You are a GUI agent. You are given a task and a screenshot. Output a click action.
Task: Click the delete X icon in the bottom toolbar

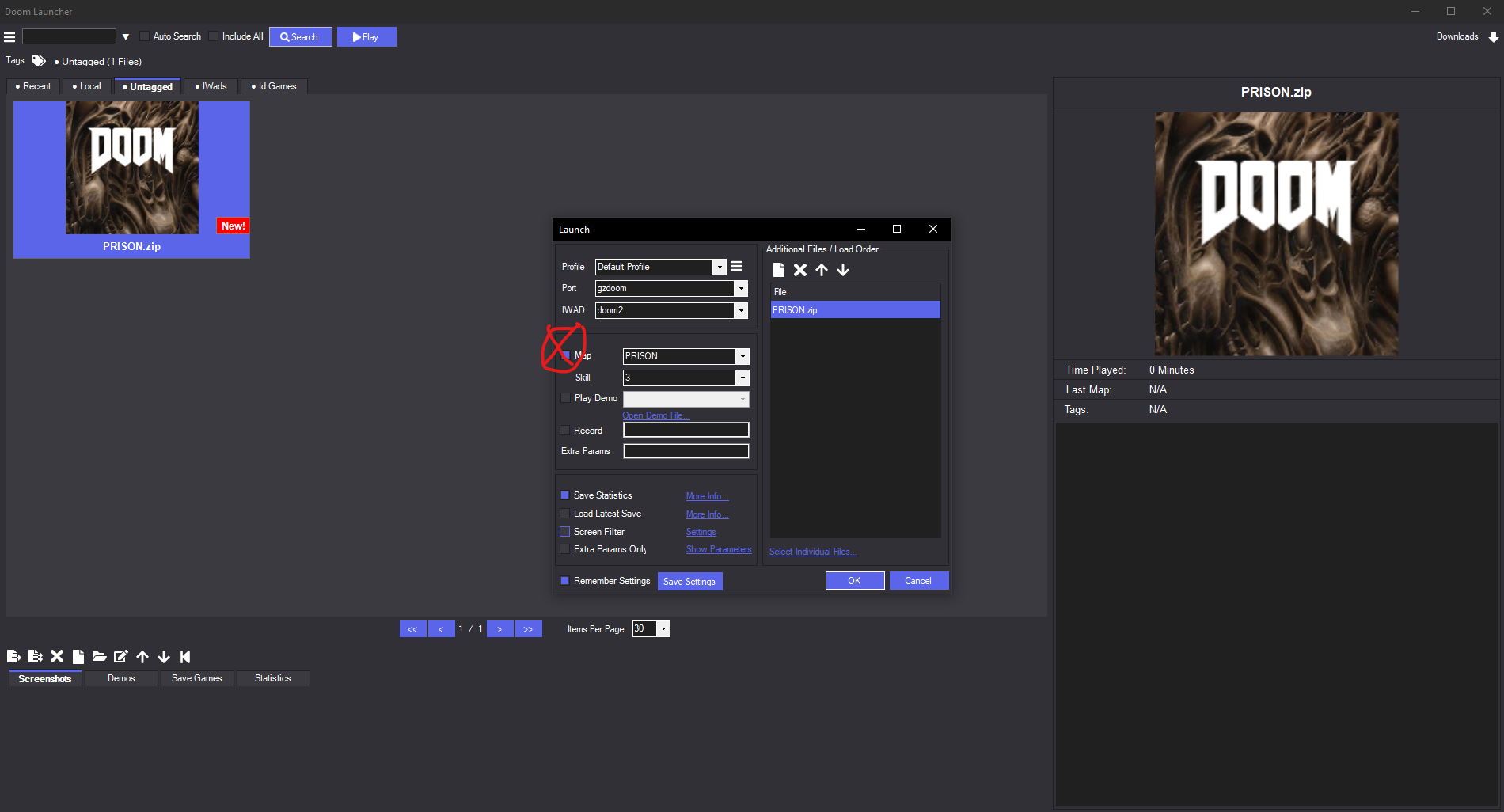point(57,656)
